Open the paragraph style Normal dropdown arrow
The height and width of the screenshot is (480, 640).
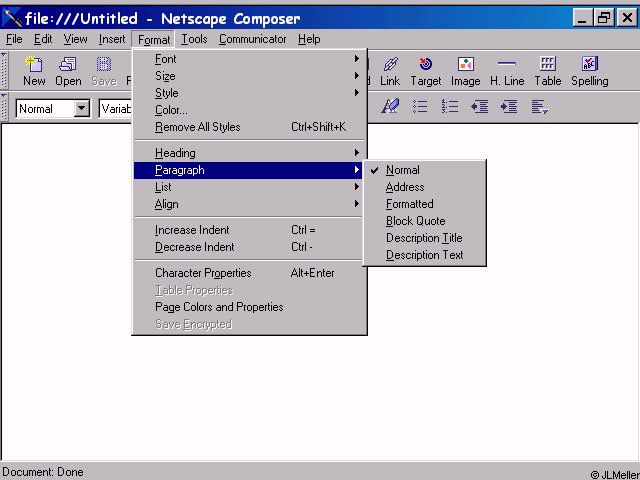click(x=82, y=109)
